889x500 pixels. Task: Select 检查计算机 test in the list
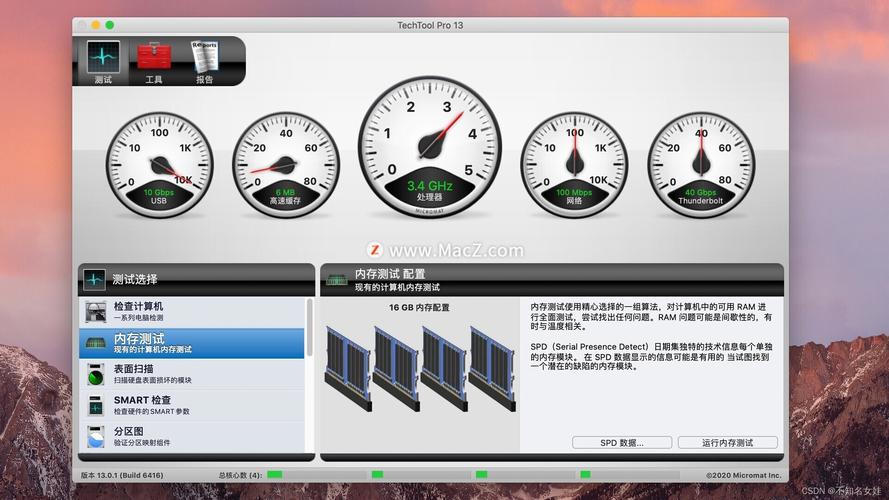tap(192, 312)
